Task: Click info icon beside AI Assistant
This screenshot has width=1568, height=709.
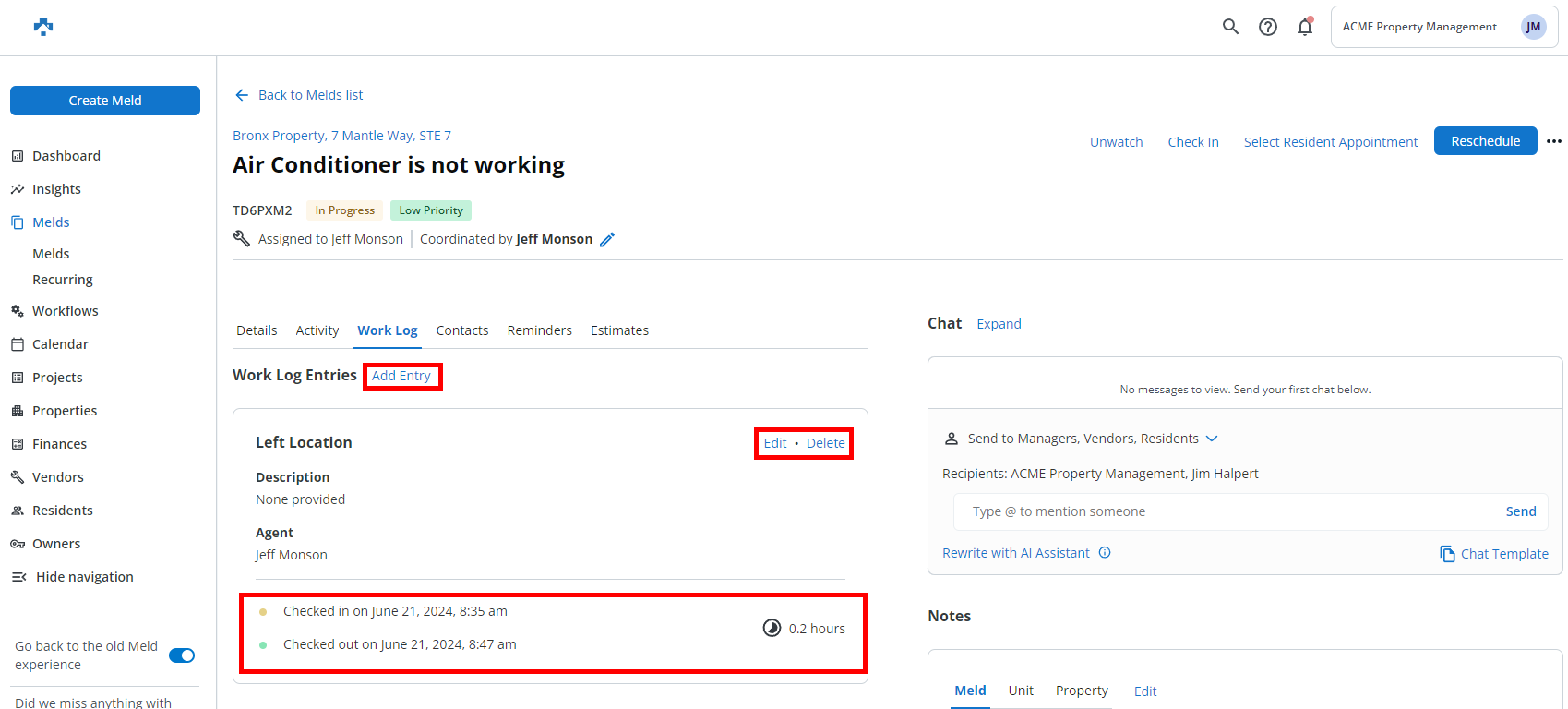Action: tap(1105, 553)
